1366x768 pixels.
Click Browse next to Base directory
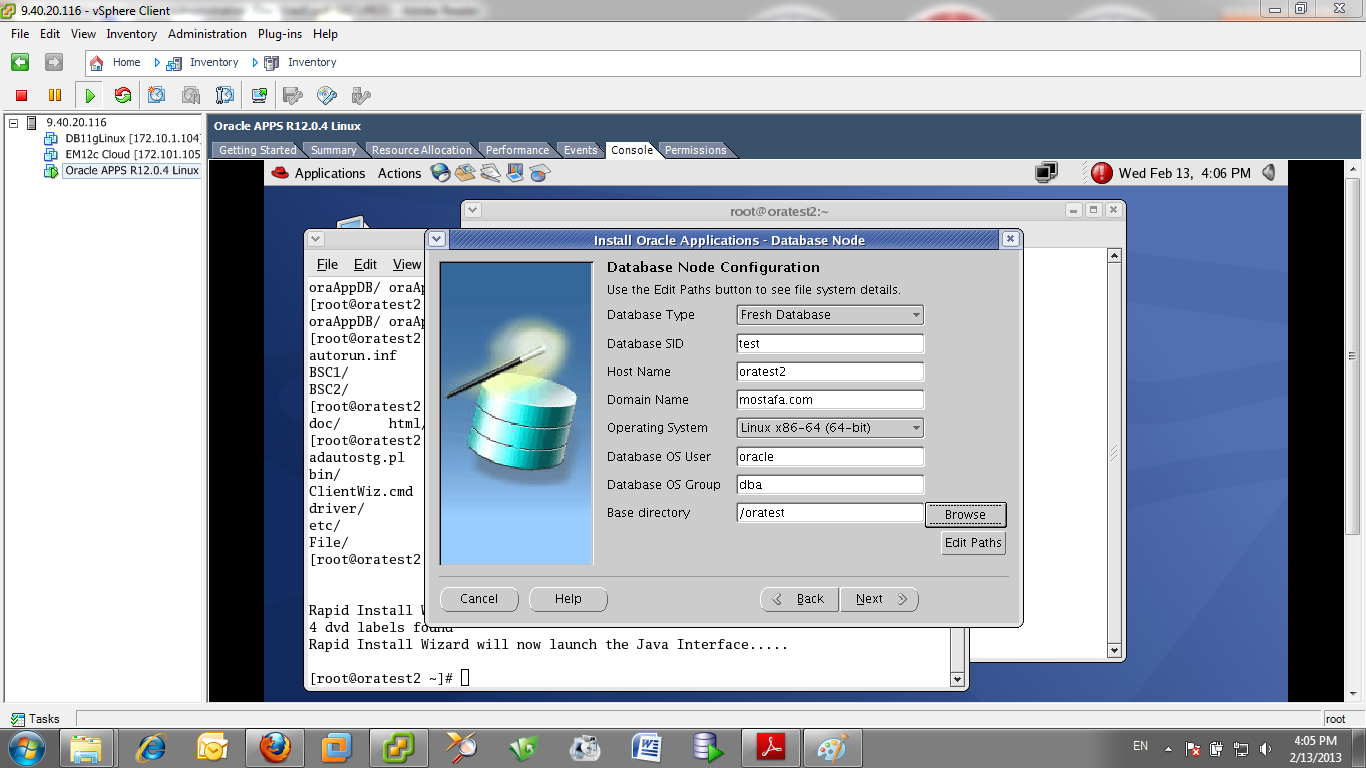tap(965, 515)
